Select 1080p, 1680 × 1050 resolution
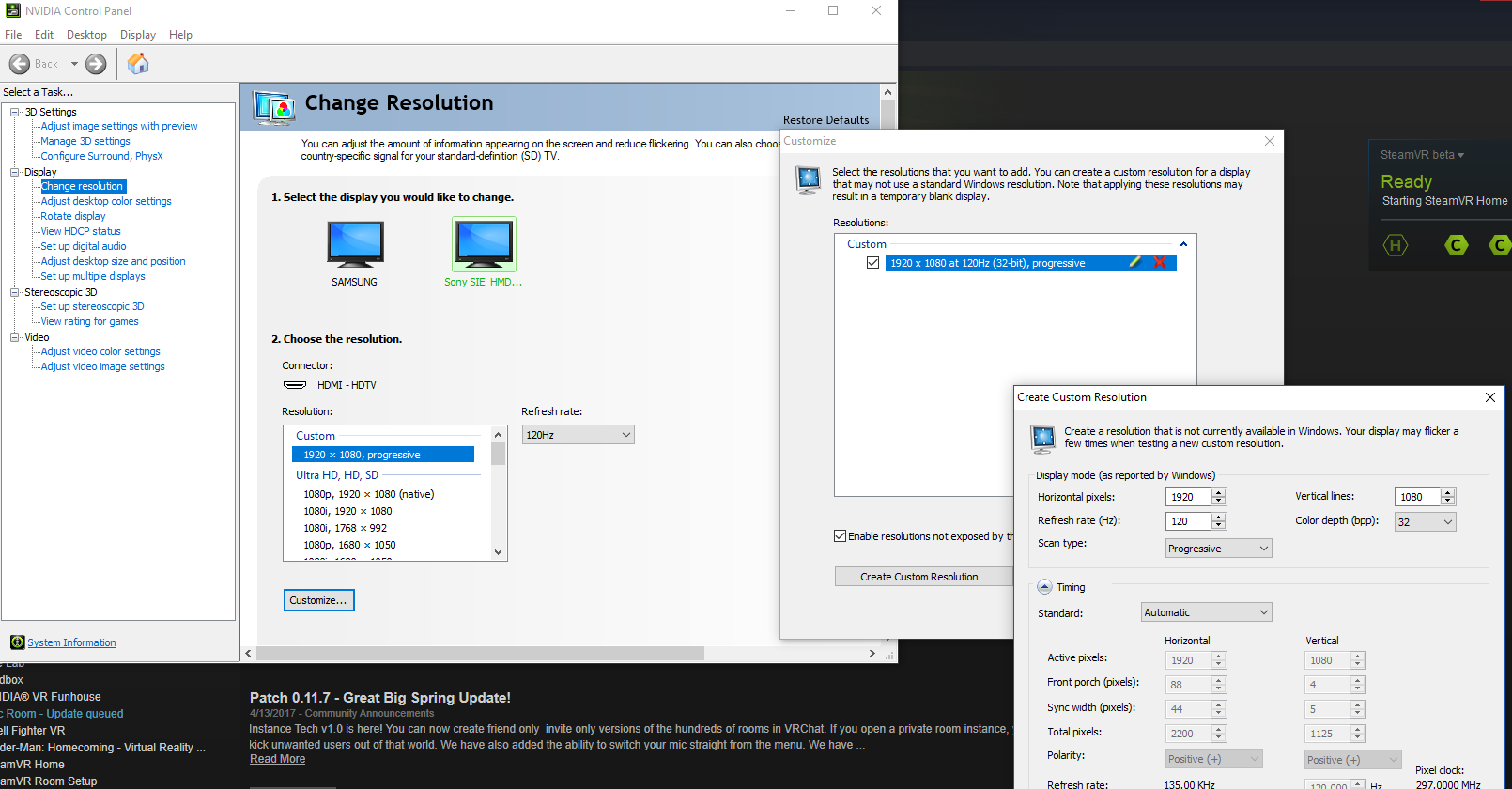Viewport: 1512px width, 789px height. click(349, 545)
